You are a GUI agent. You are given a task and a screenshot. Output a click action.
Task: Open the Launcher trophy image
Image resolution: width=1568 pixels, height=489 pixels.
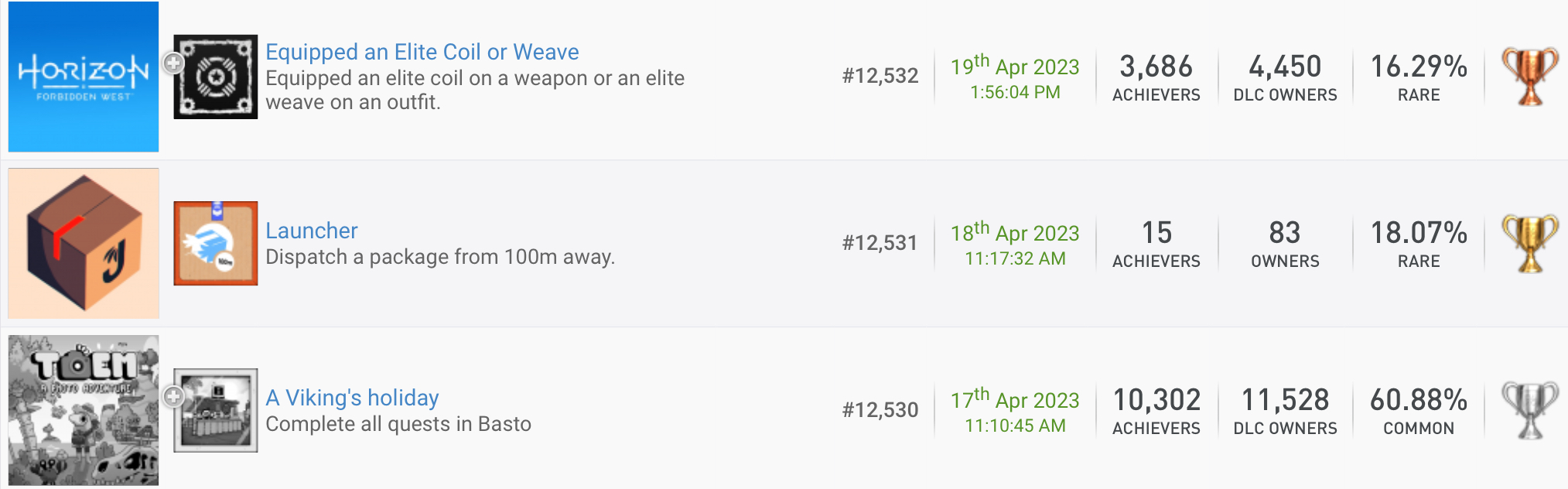point(216,243)
